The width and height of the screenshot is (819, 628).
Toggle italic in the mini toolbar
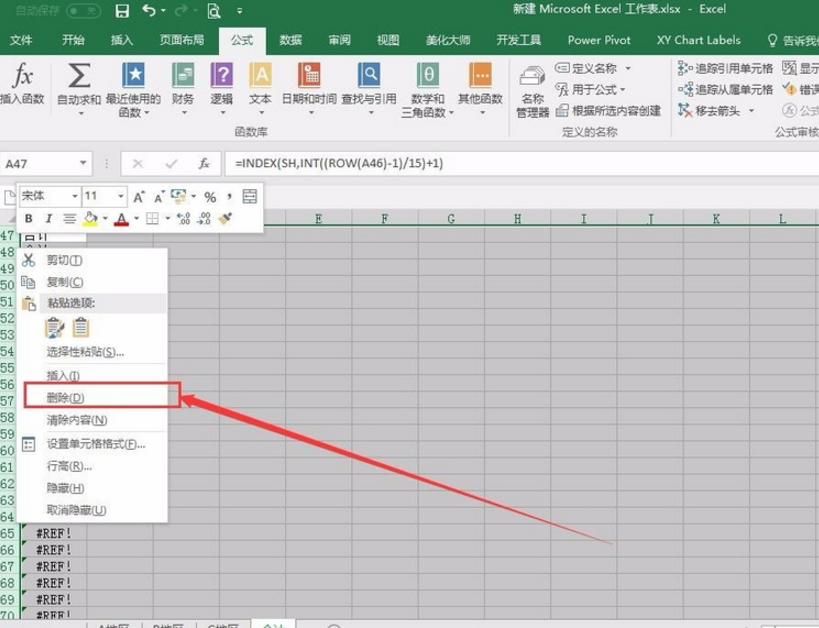48,219
